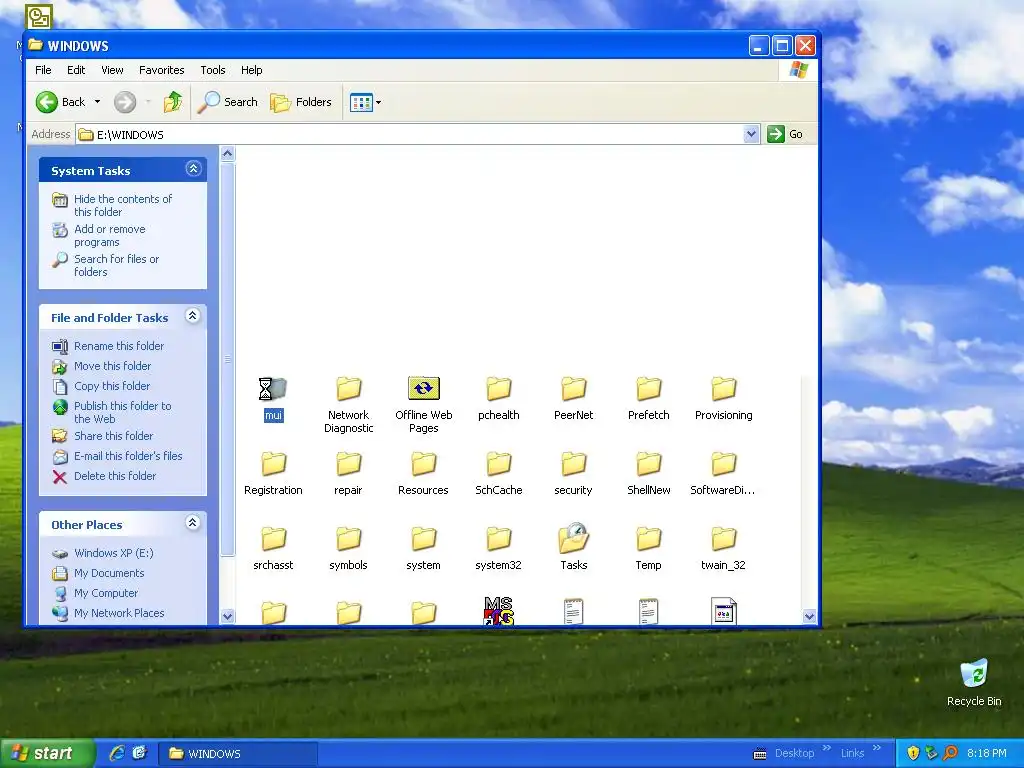The height and width of the screenshot is (768, 1024).
Task: Expand the Address bar dropdown arrow
Action: point(752,134)
